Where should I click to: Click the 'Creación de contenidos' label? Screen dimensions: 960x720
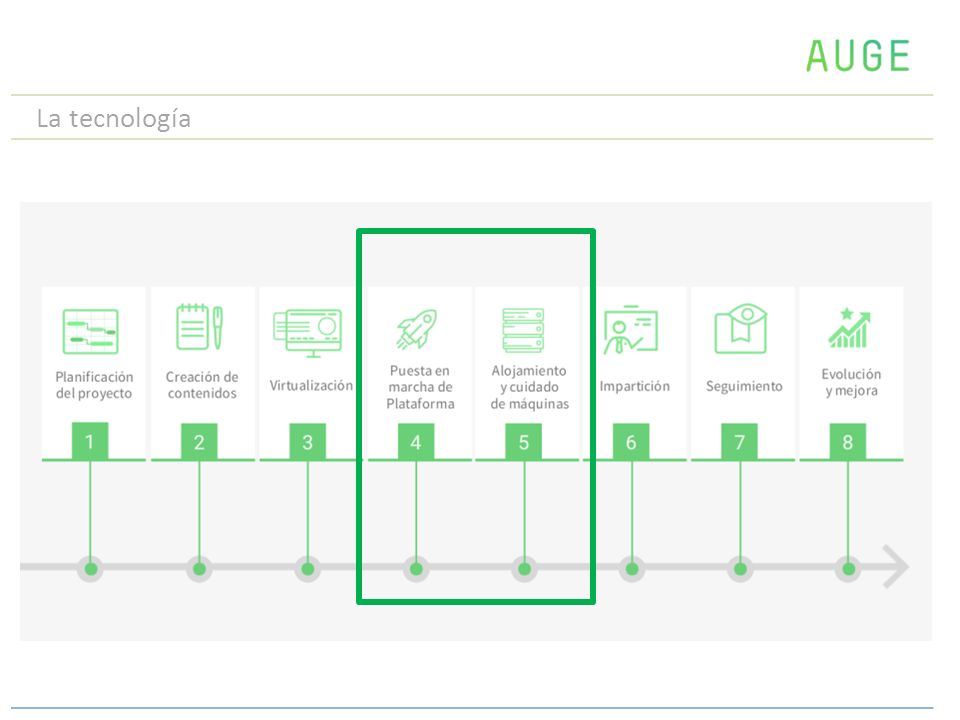pos(202,384)
